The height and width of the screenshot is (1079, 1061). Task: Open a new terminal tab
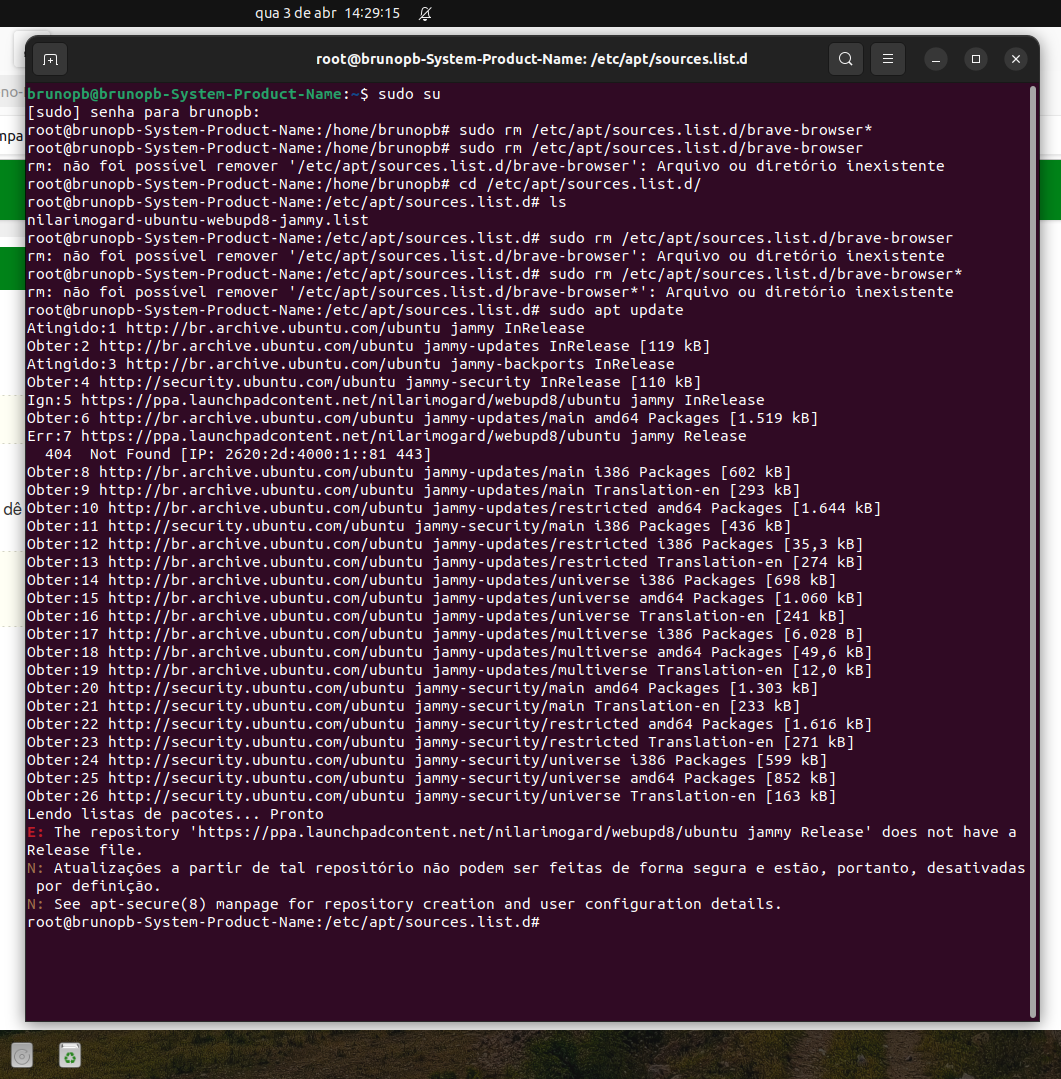point(50,60)
